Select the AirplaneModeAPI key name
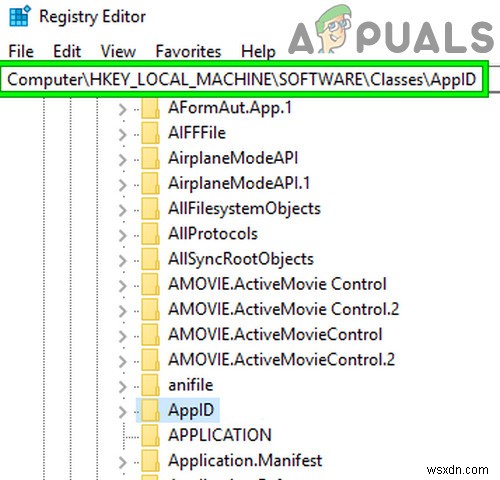 (x=233, y=158)
